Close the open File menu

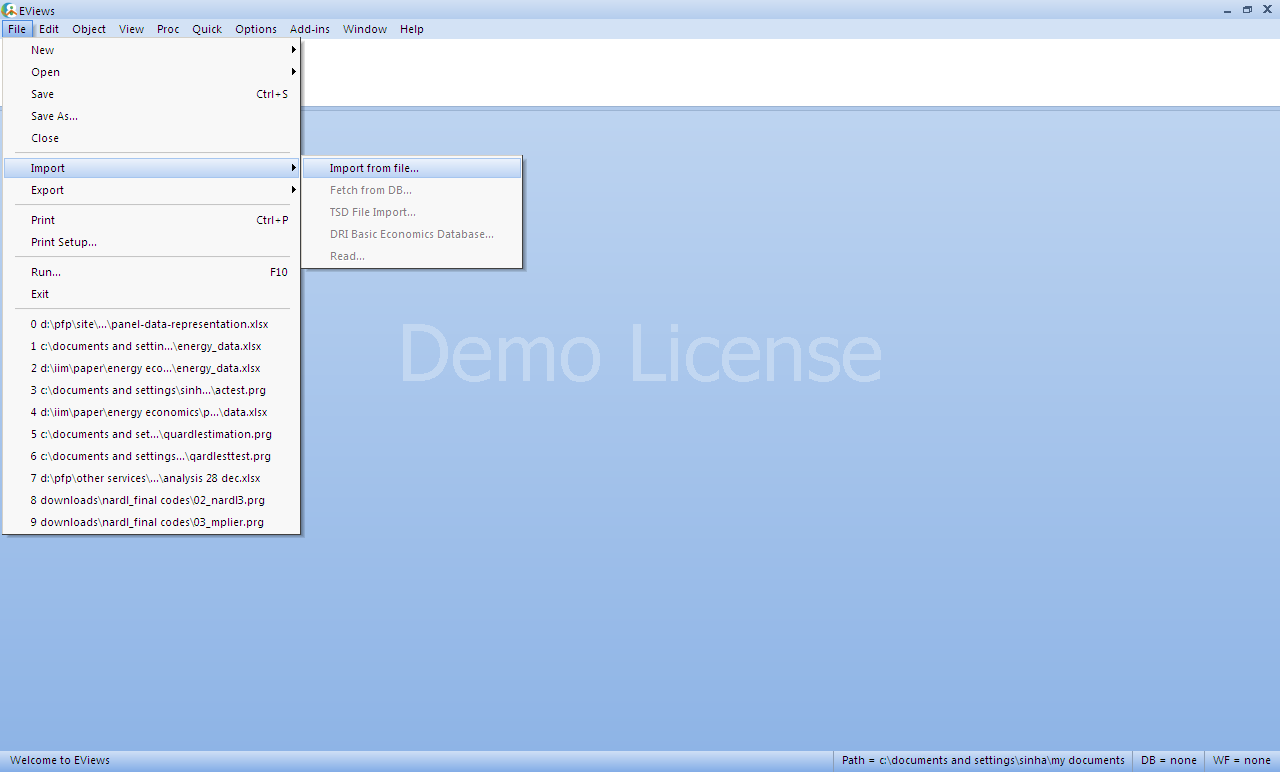tap(18, 29)
